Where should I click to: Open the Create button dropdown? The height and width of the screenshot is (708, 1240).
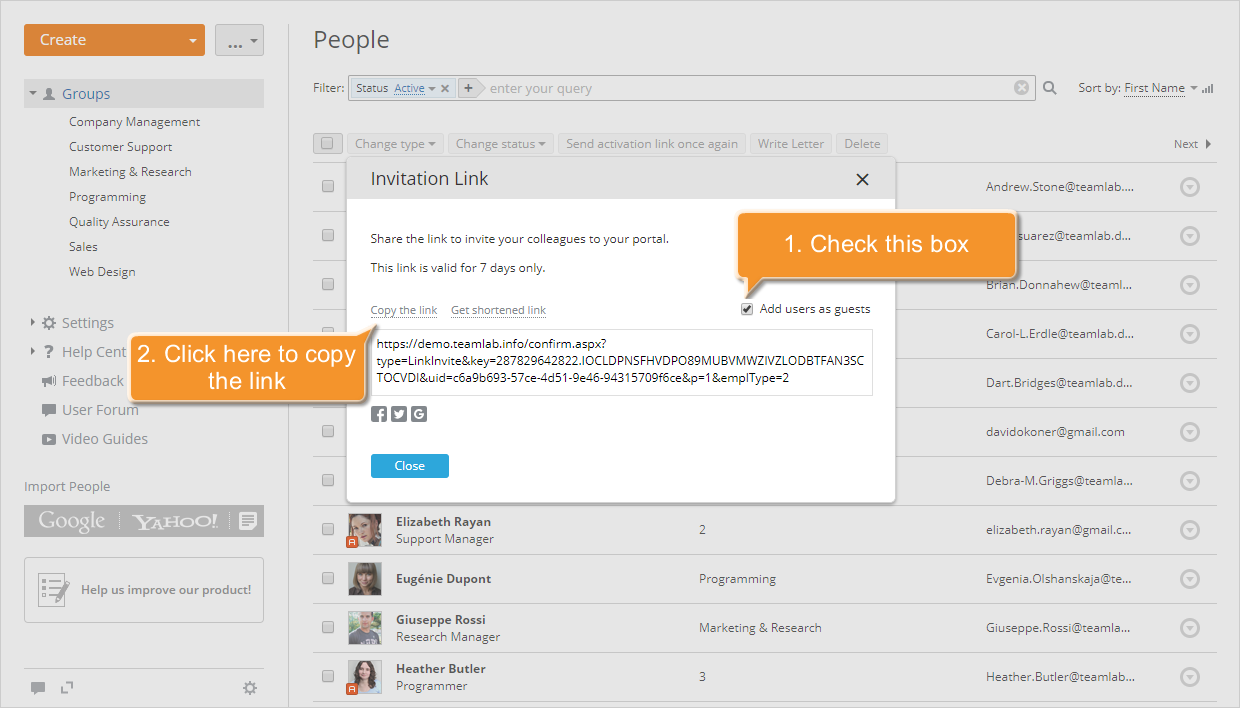point(192,41)
